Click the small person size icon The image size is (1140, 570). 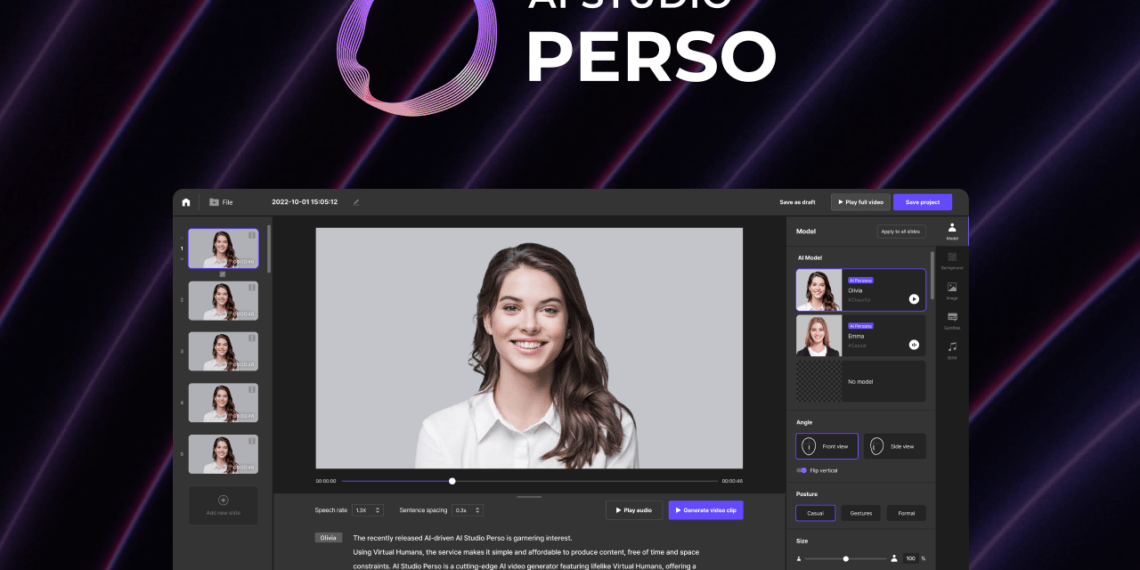click(799, 558)
